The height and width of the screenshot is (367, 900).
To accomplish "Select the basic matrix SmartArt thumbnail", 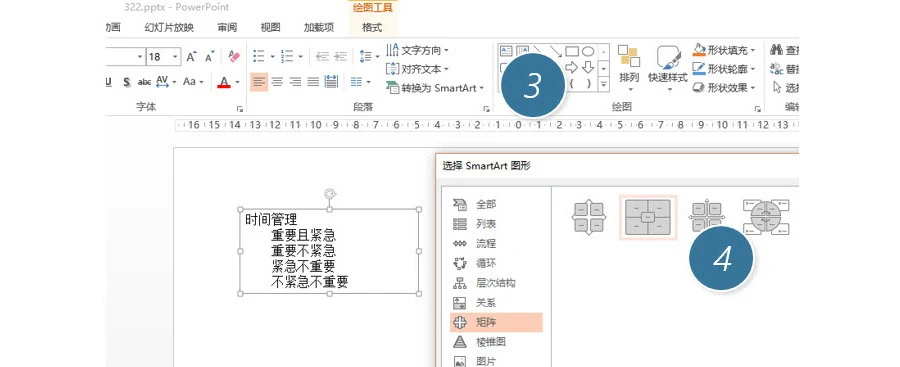I will [589, 217].
